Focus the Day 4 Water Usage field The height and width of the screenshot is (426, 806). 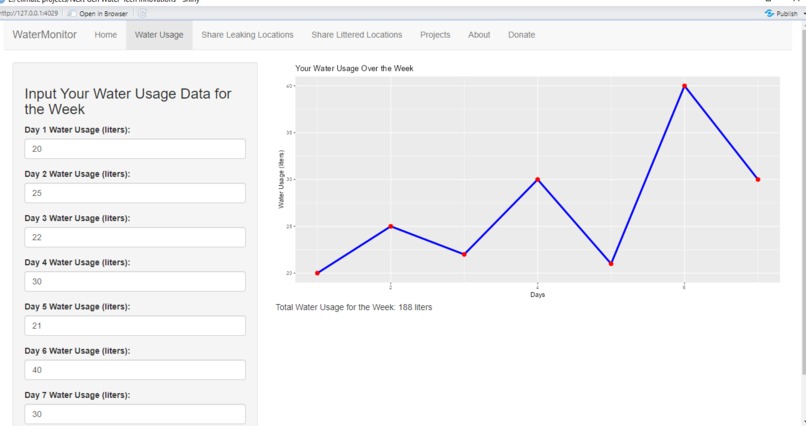click(135, 282)
